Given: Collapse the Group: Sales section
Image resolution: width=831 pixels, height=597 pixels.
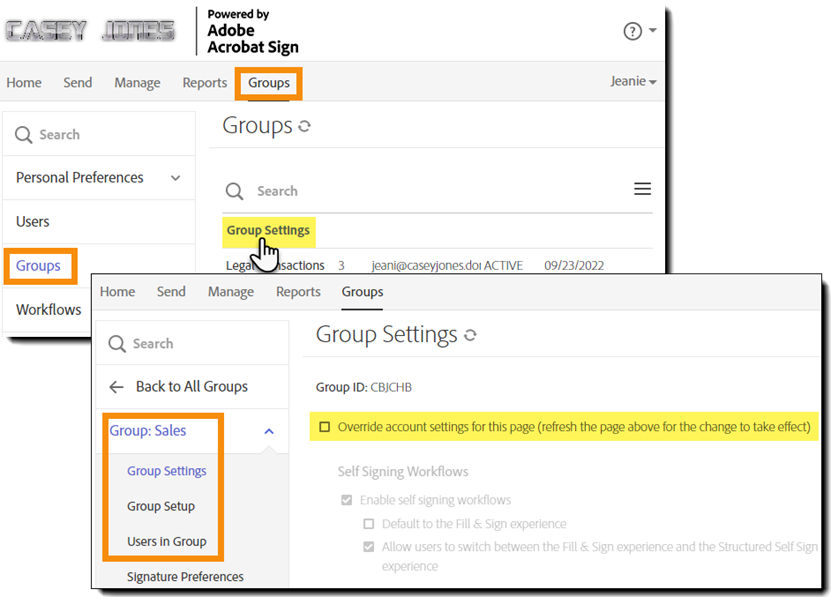Looking at the screenshot, I should click(268, 430).
